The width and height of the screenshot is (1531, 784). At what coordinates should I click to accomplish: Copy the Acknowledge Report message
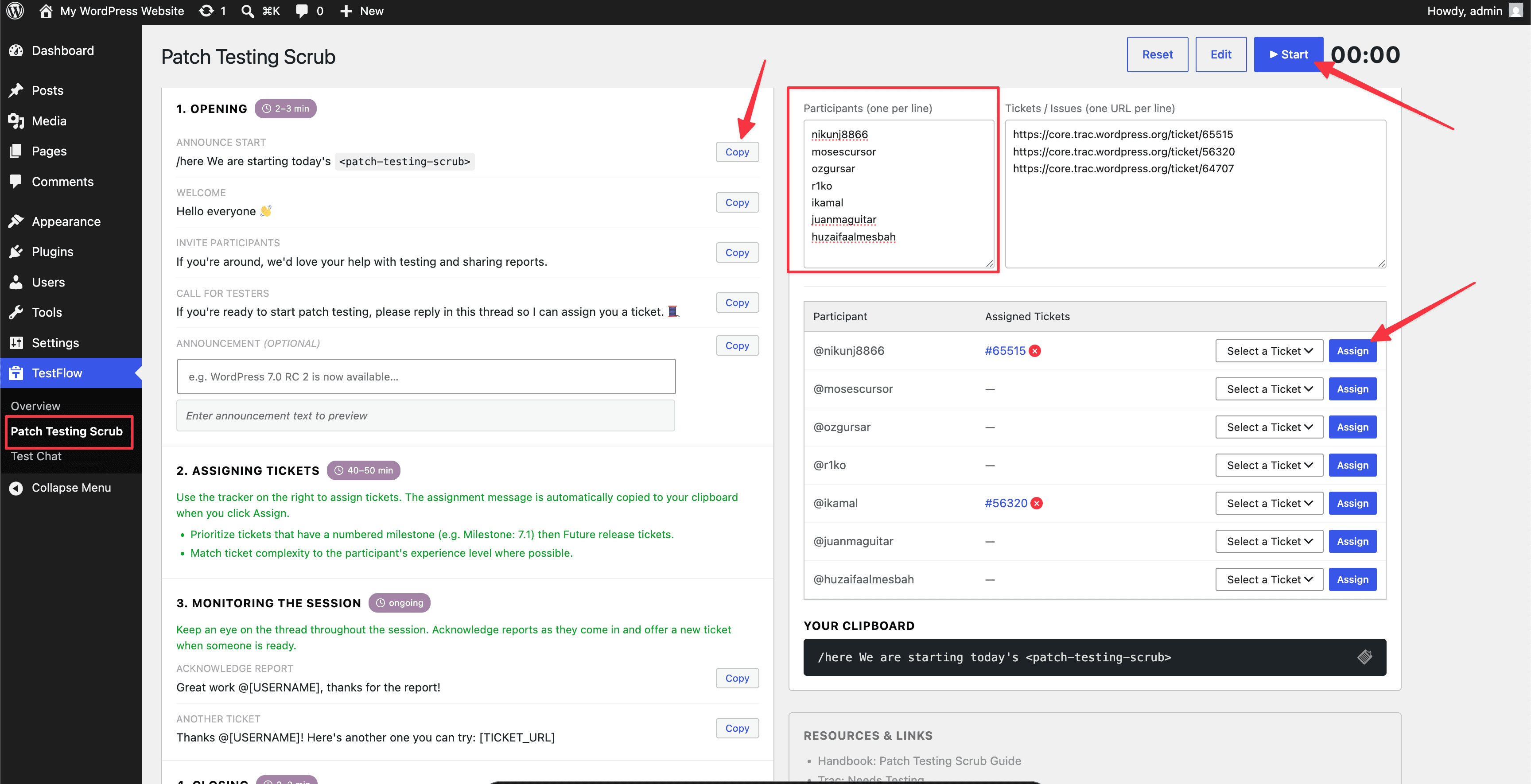pyautogui.click(x=737, y=678)
